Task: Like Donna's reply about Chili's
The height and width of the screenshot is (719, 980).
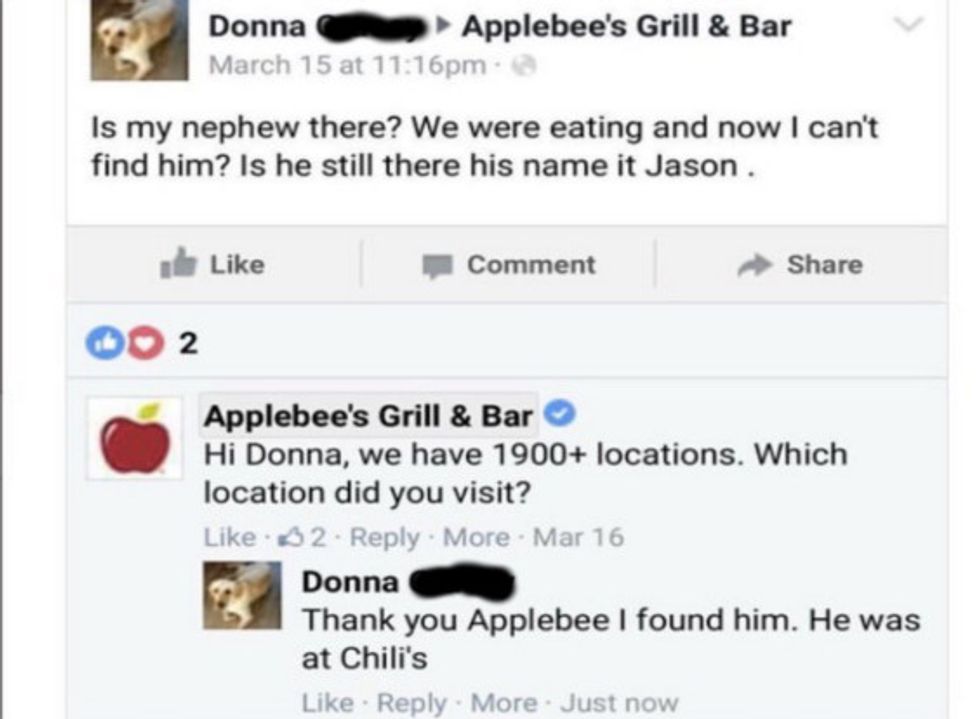Action: [x=325, y=703]
